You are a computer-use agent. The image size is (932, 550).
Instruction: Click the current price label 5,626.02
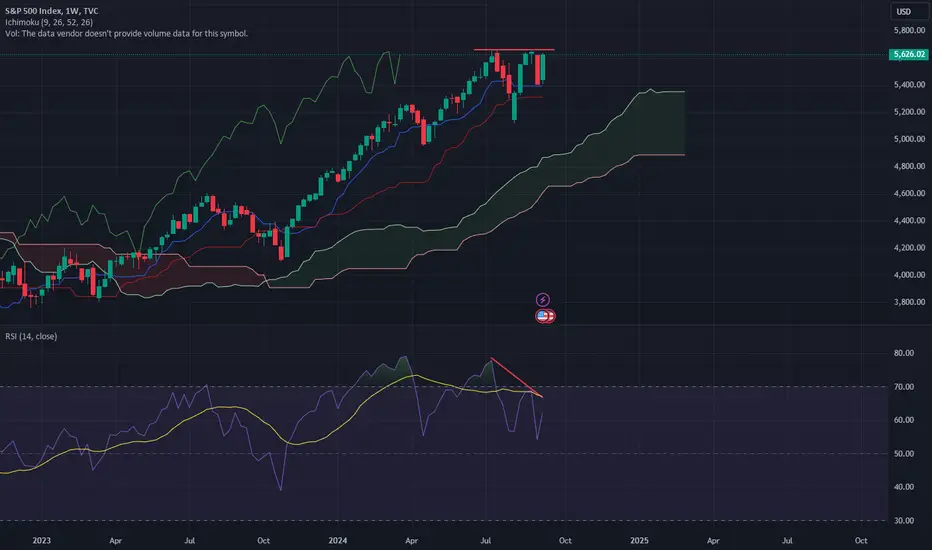tap(909, 54)
